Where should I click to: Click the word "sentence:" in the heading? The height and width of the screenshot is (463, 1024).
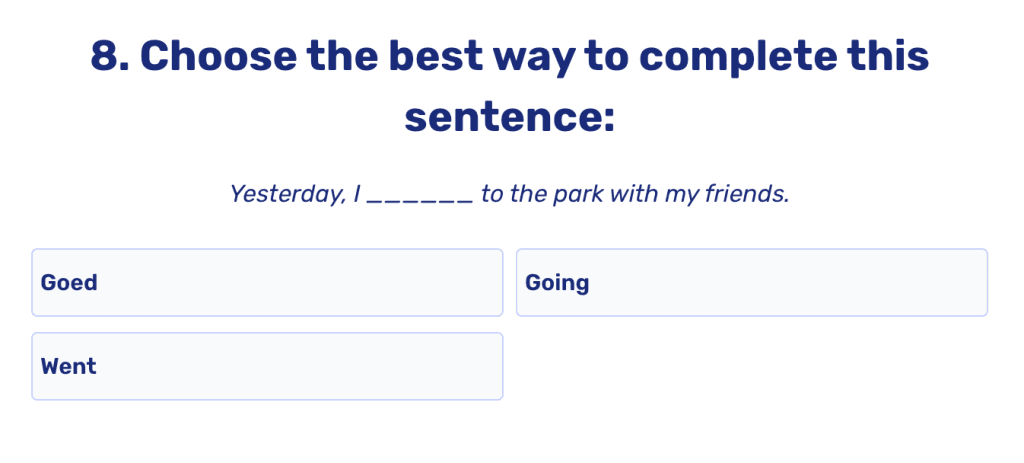pos(509,118)
